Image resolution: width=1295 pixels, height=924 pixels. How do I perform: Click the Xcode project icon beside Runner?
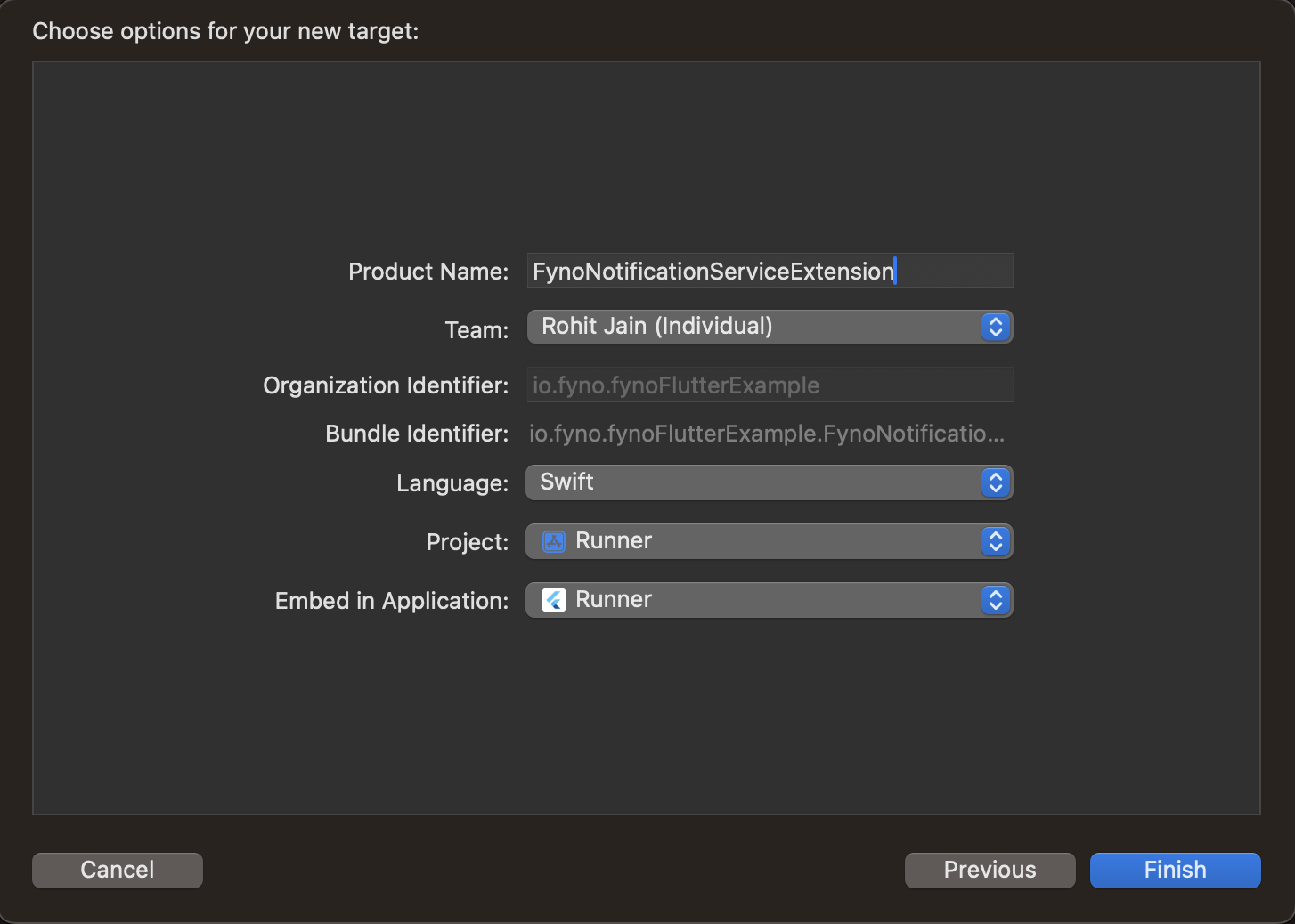554,541
